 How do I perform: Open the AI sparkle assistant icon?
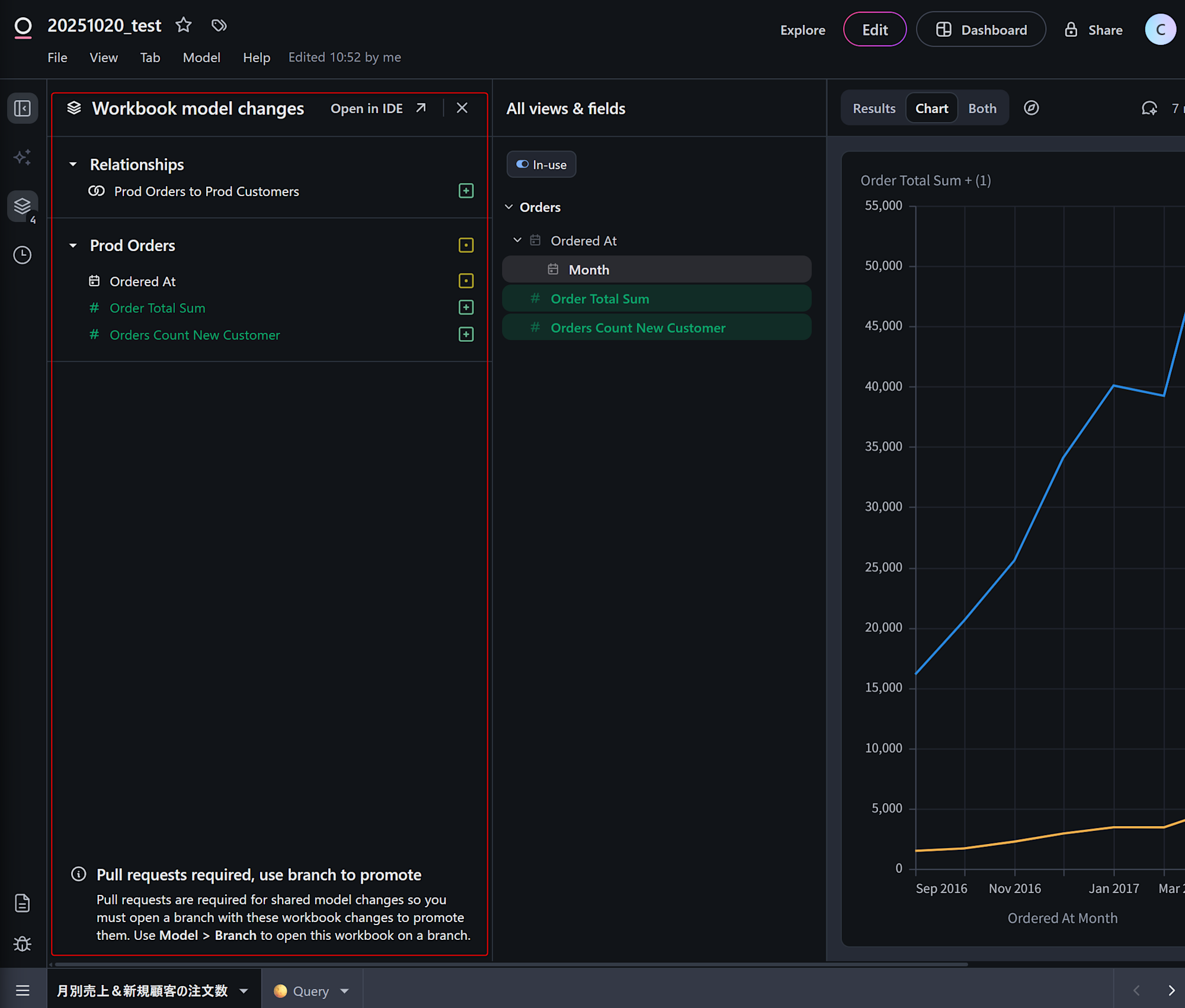pos(23,158)
